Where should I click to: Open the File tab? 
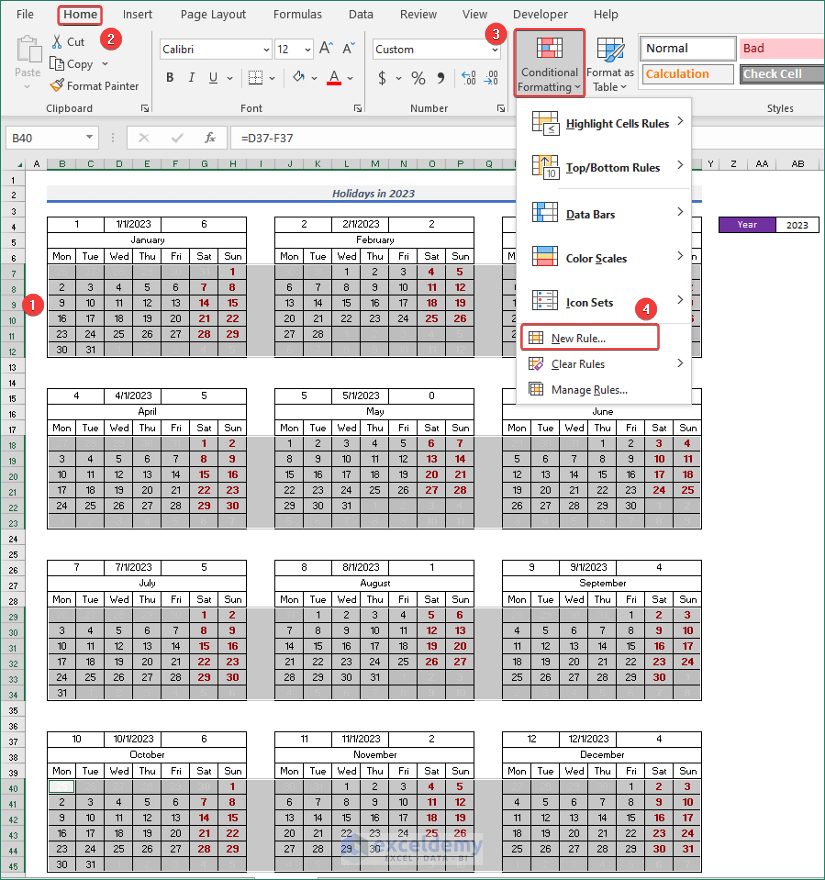25,14
